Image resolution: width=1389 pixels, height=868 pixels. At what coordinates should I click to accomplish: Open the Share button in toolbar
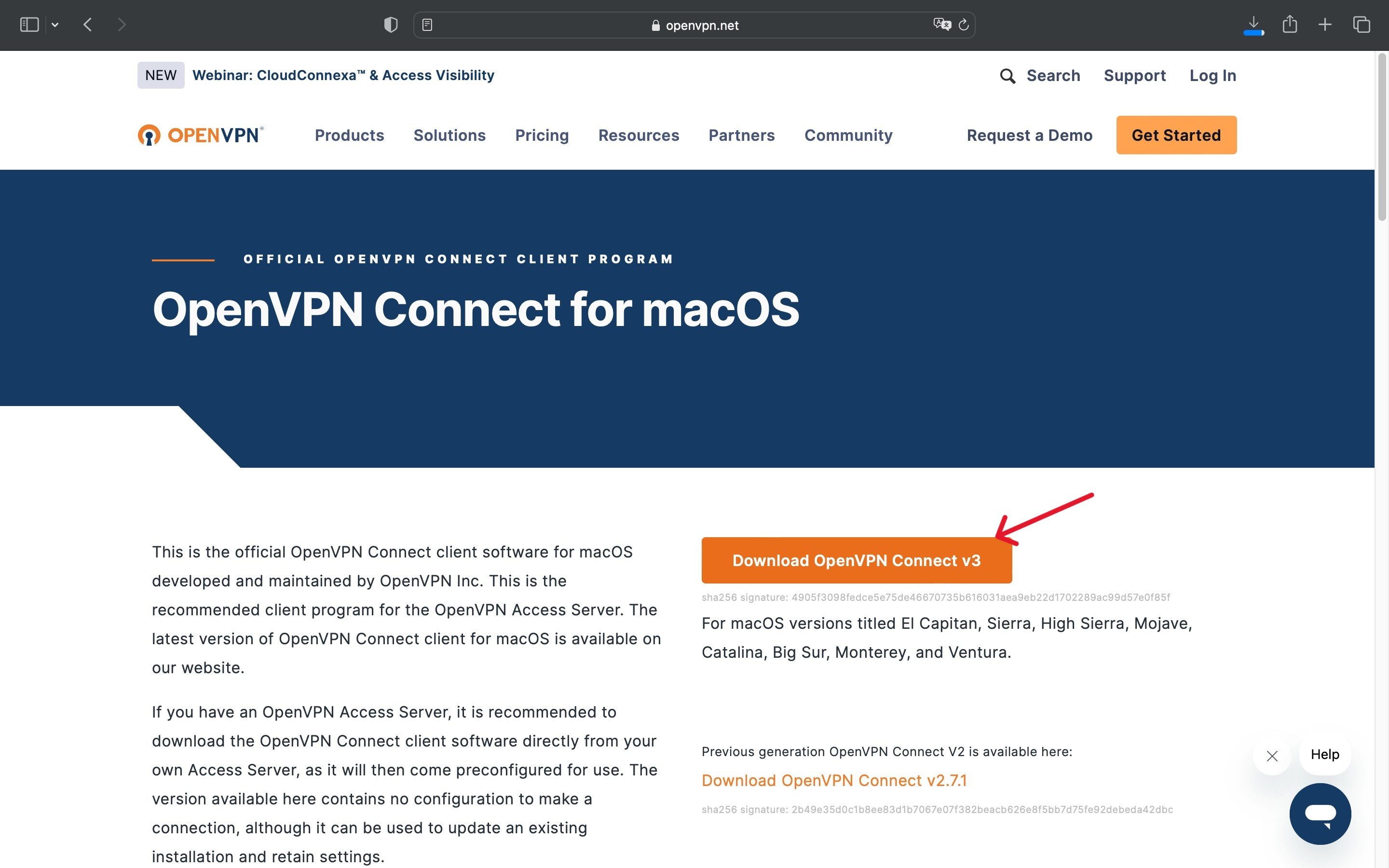pos(1290,24)
